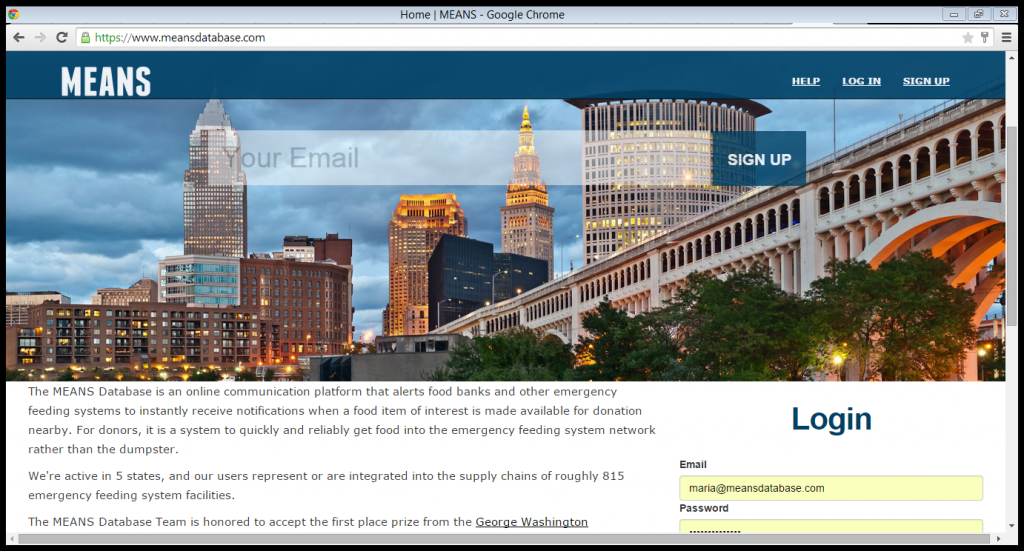The width and height of the screenshot is (1024, 551).
Task: Click the Login Email input field
Action: (831, 488)
